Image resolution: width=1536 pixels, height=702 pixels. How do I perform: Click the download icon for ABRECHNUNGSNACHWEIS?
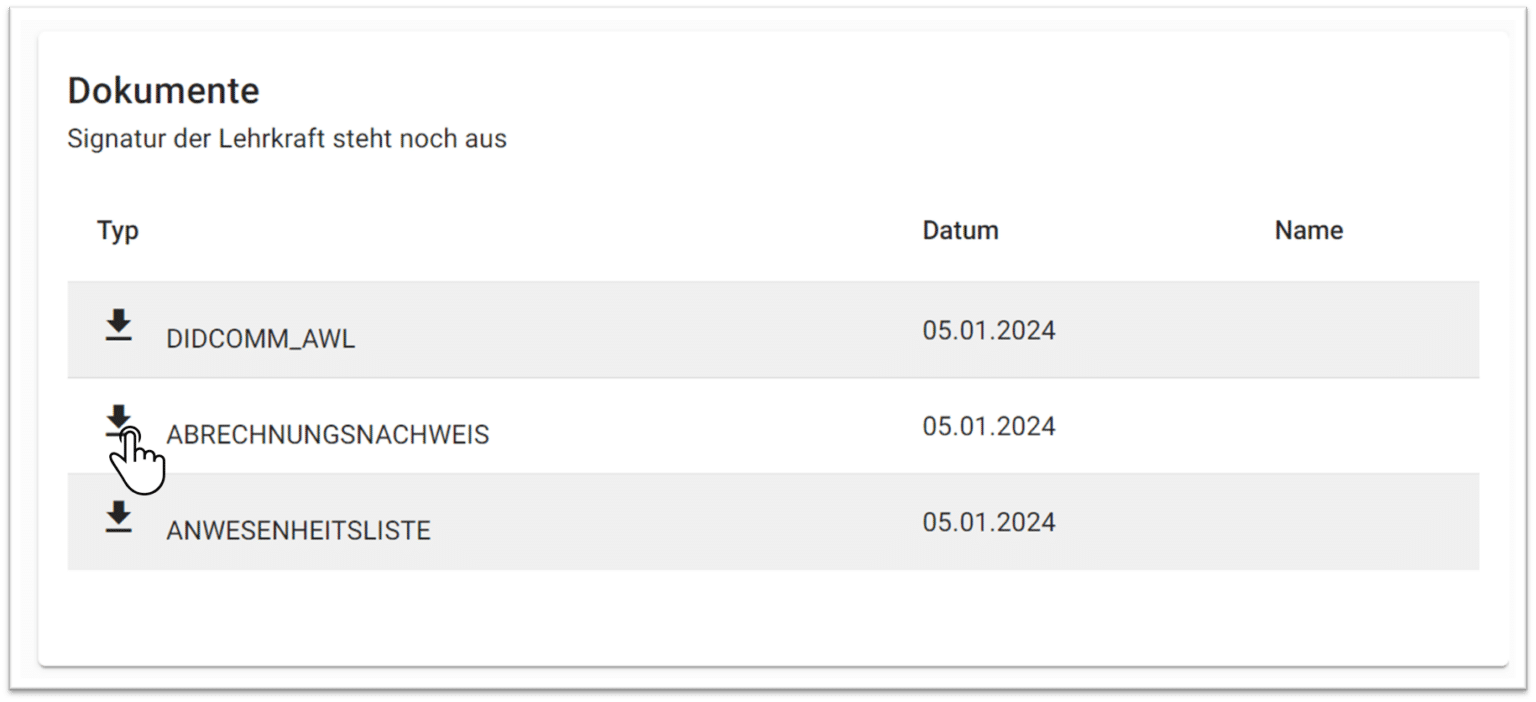point(118,422)
